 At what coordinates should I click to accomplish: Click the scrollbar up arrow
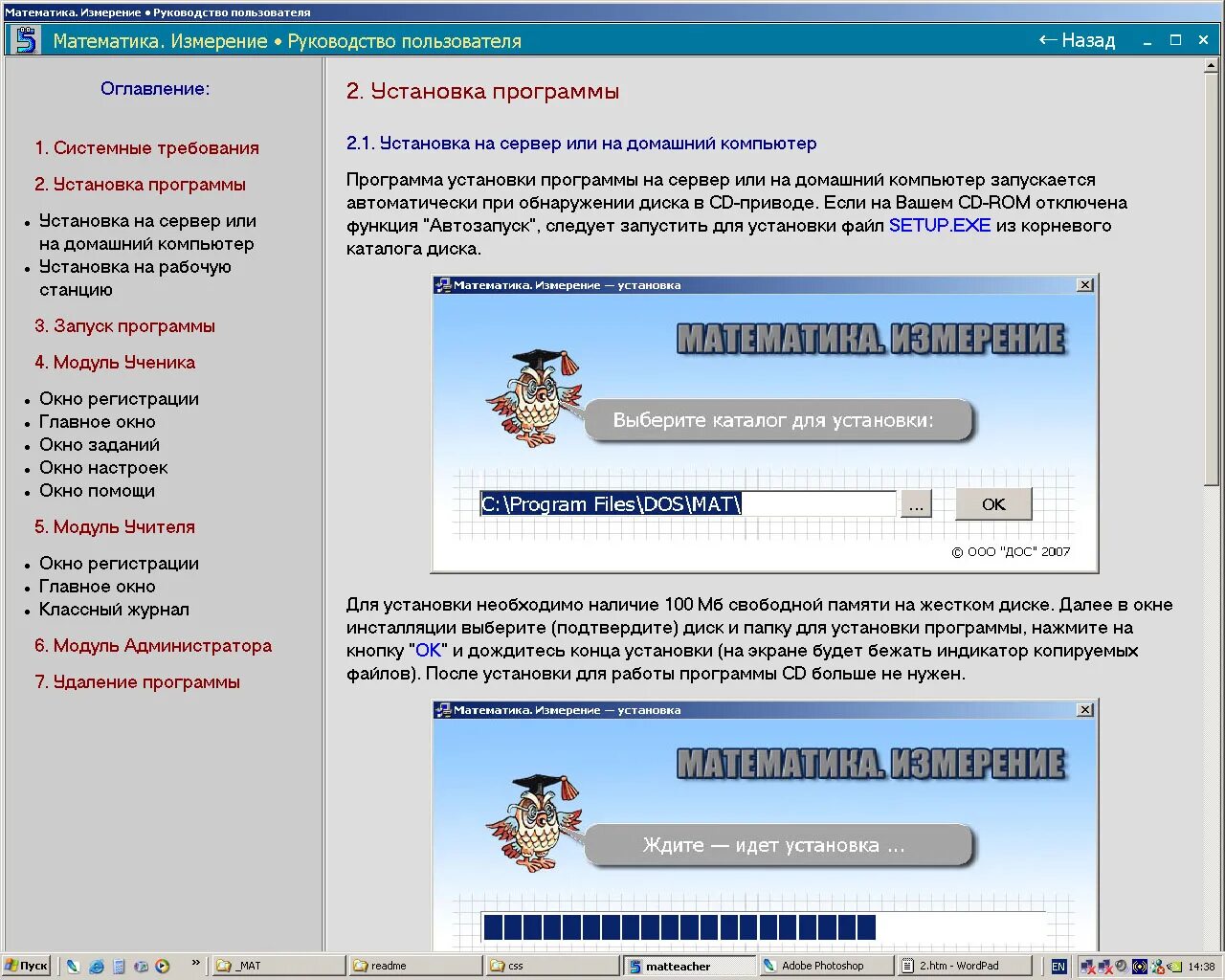1211,66
